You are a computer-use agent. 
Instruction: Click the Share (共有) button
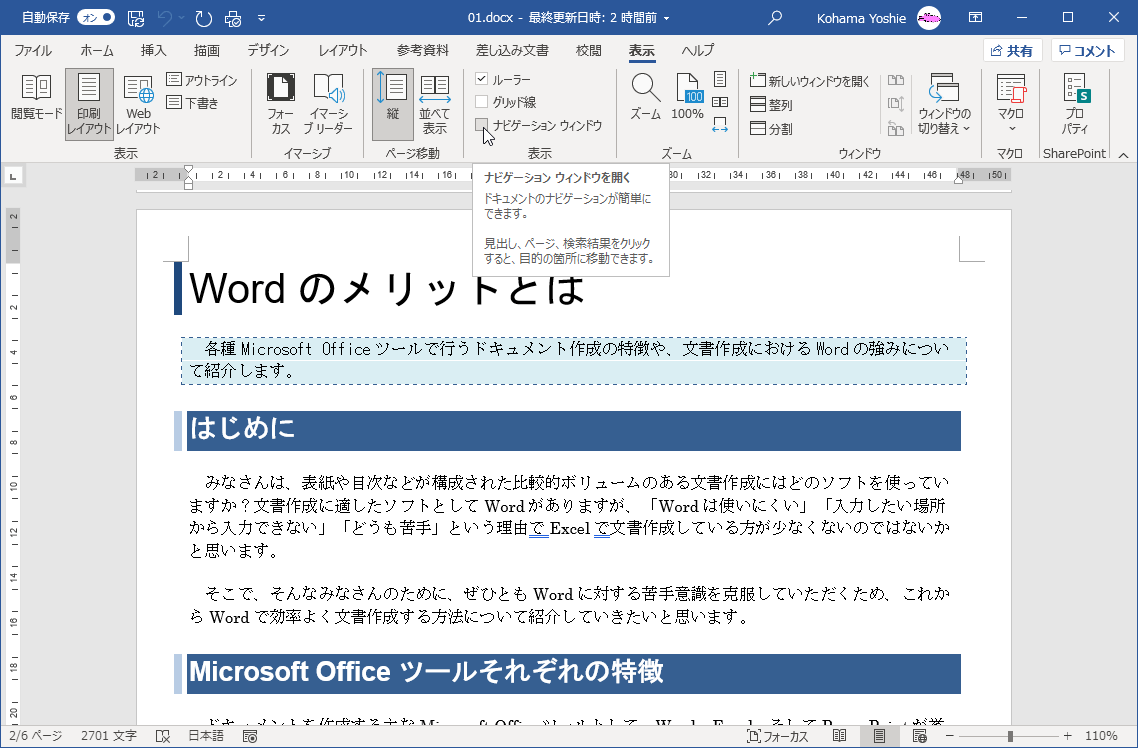(x=1012, y=50)
